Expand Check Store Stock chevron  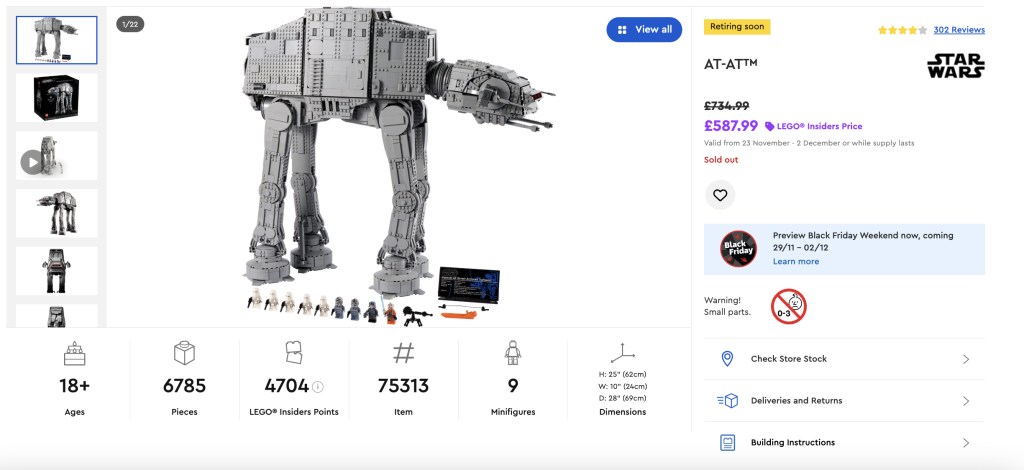point(966,359)
